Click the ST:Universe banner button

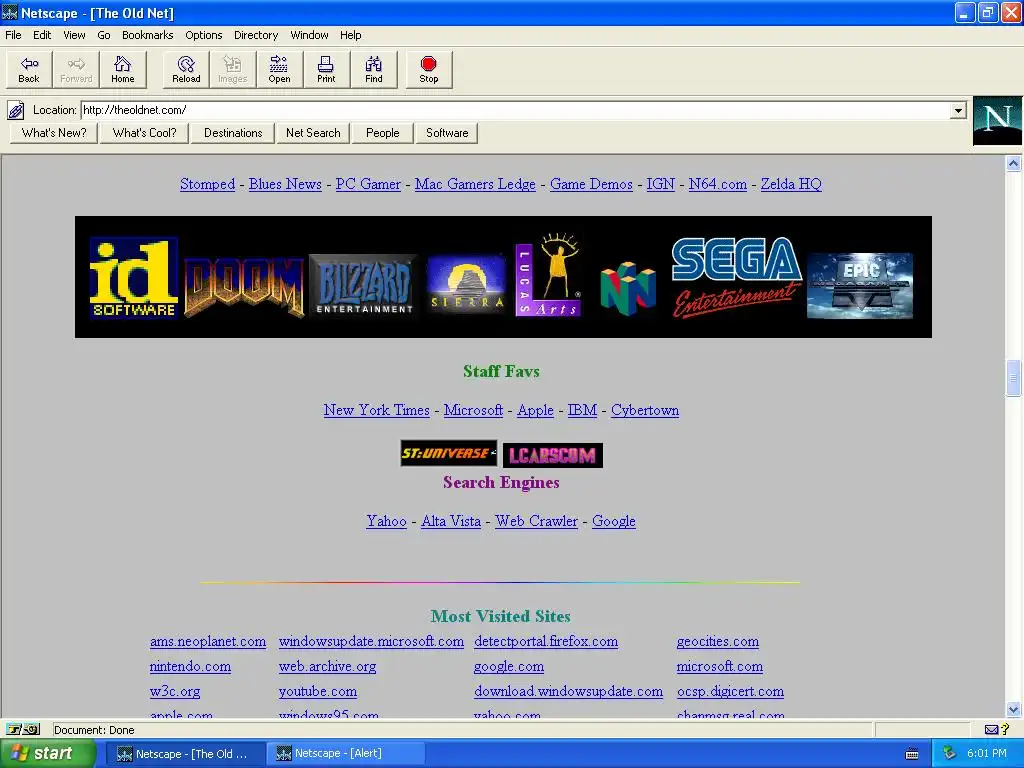point(449,453)
